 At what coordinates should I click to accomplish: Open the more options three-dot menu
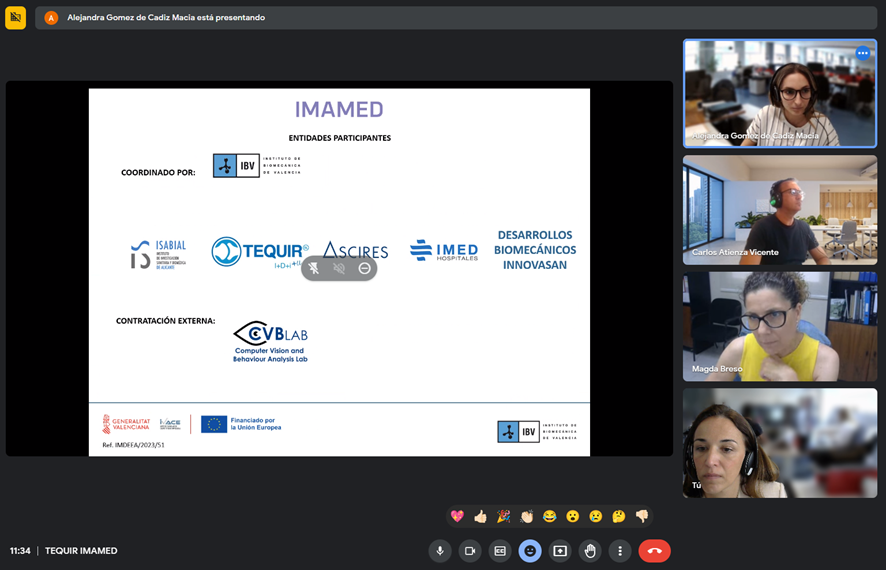[620, 551]
